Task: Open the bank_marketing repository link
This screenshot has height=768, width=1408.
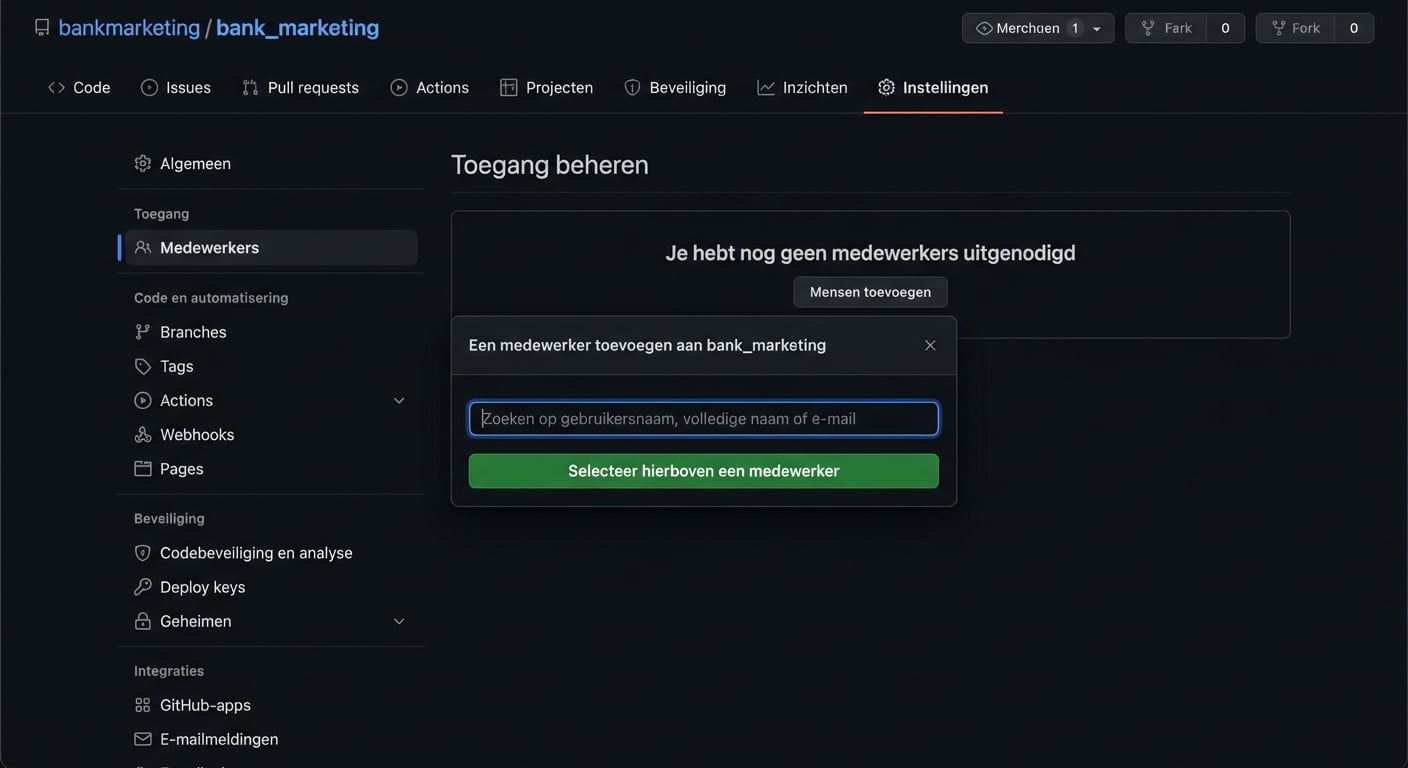Action: point(297,28)
